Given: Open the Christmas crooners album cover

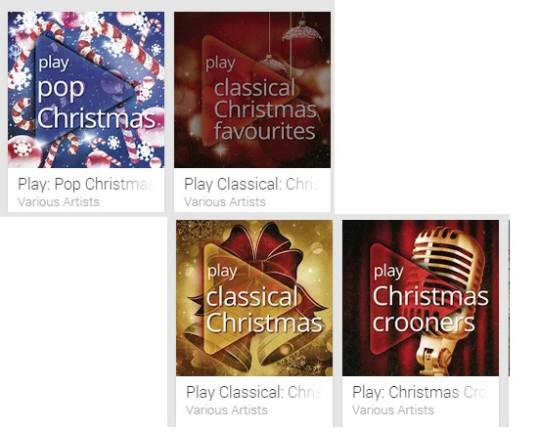Looking at the screenshot, I should click(x=420, y=298).
